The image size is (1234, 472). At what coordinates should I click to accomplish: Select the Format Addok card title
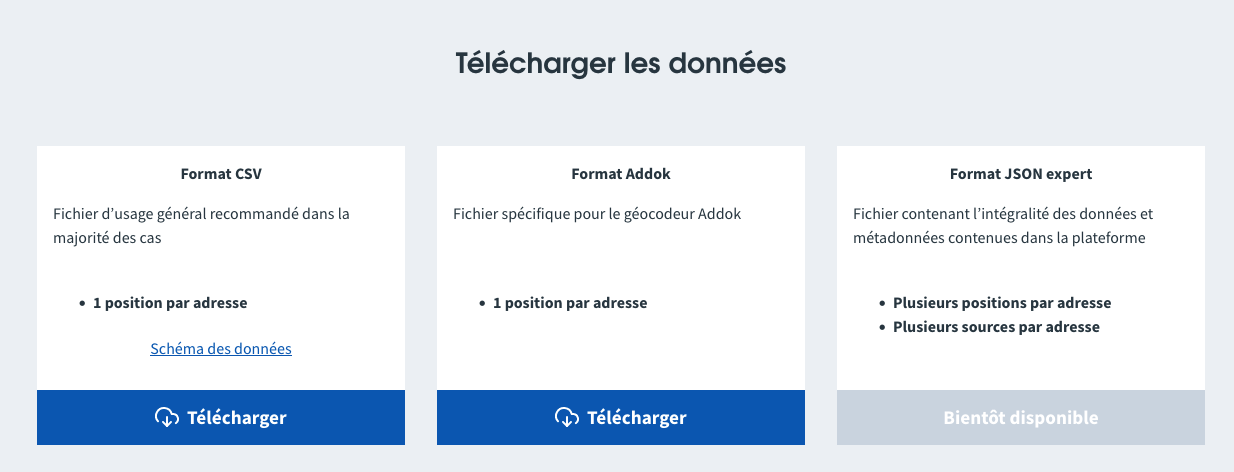coord(621,174)
